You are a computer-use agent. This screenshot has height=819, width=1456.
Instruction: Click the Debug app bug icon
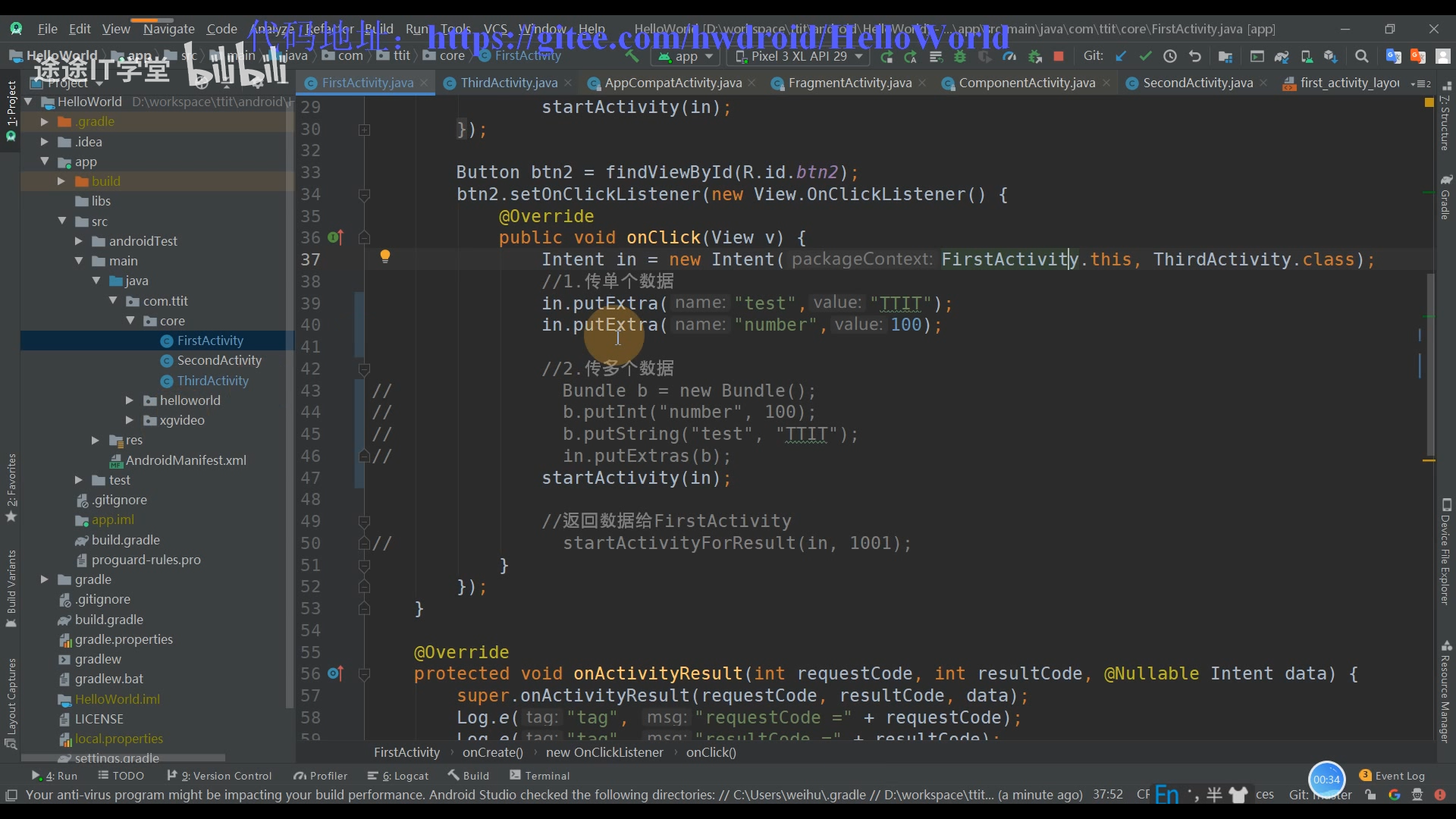click(x=960, y=57)
